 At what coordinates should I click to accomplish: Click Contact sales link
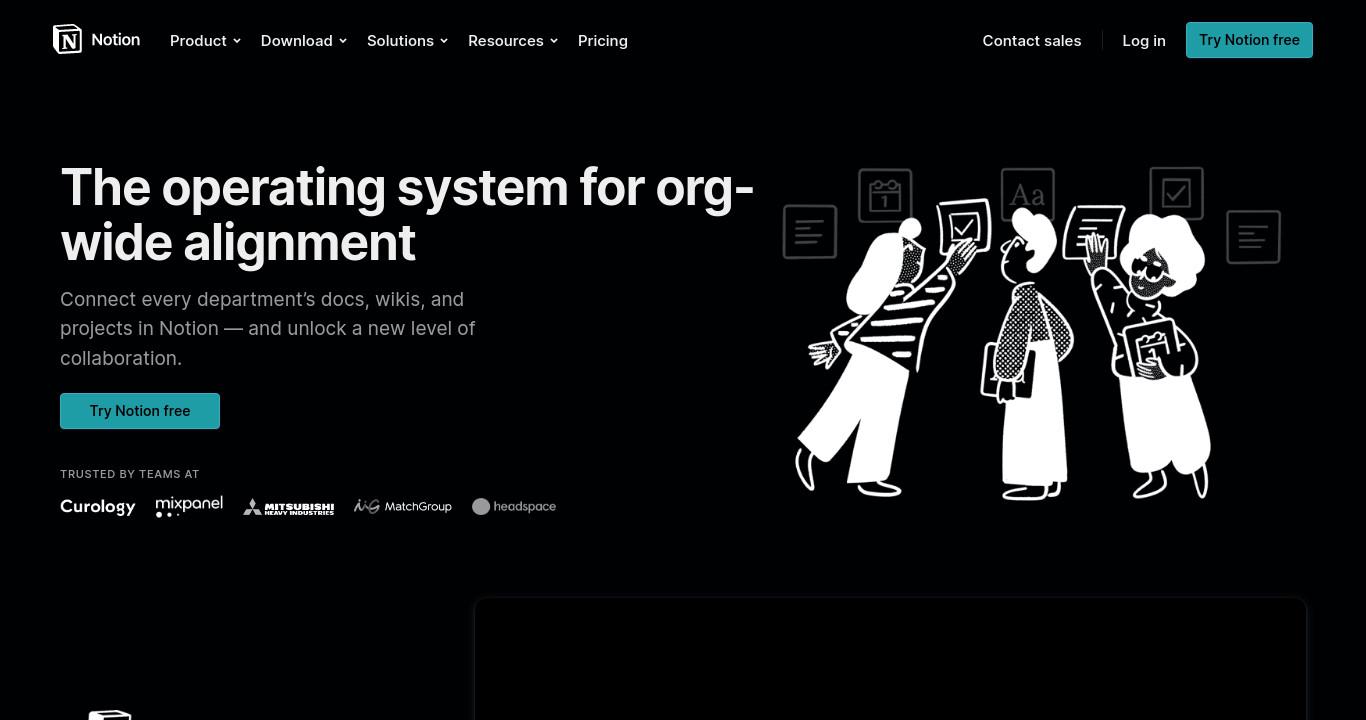coord(1032,40)
